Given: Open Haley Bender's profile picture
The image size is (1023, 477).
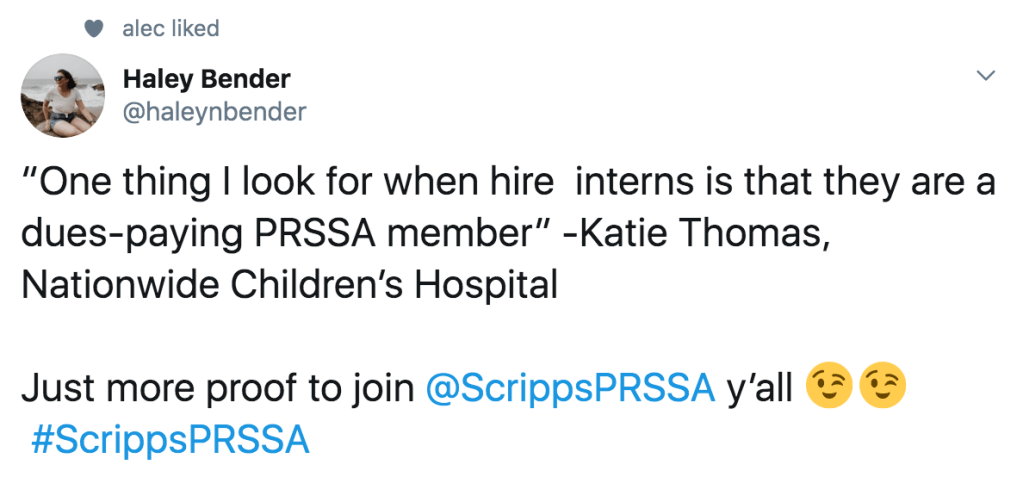Looking at the screenshot, I should (62, 96).
